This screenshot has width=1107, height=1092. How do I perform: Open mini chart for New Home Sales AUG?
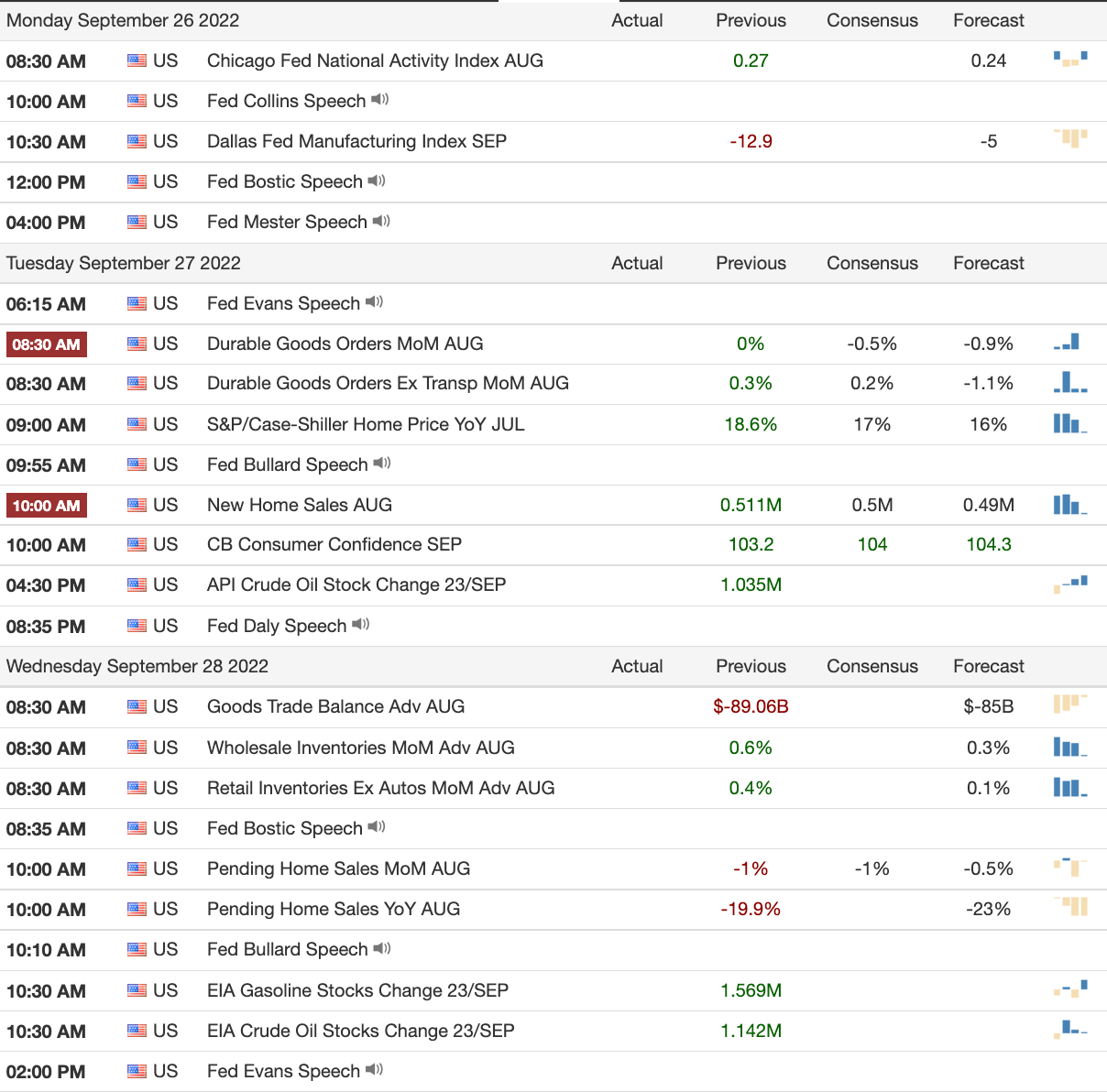click(x=1070, y=504)
